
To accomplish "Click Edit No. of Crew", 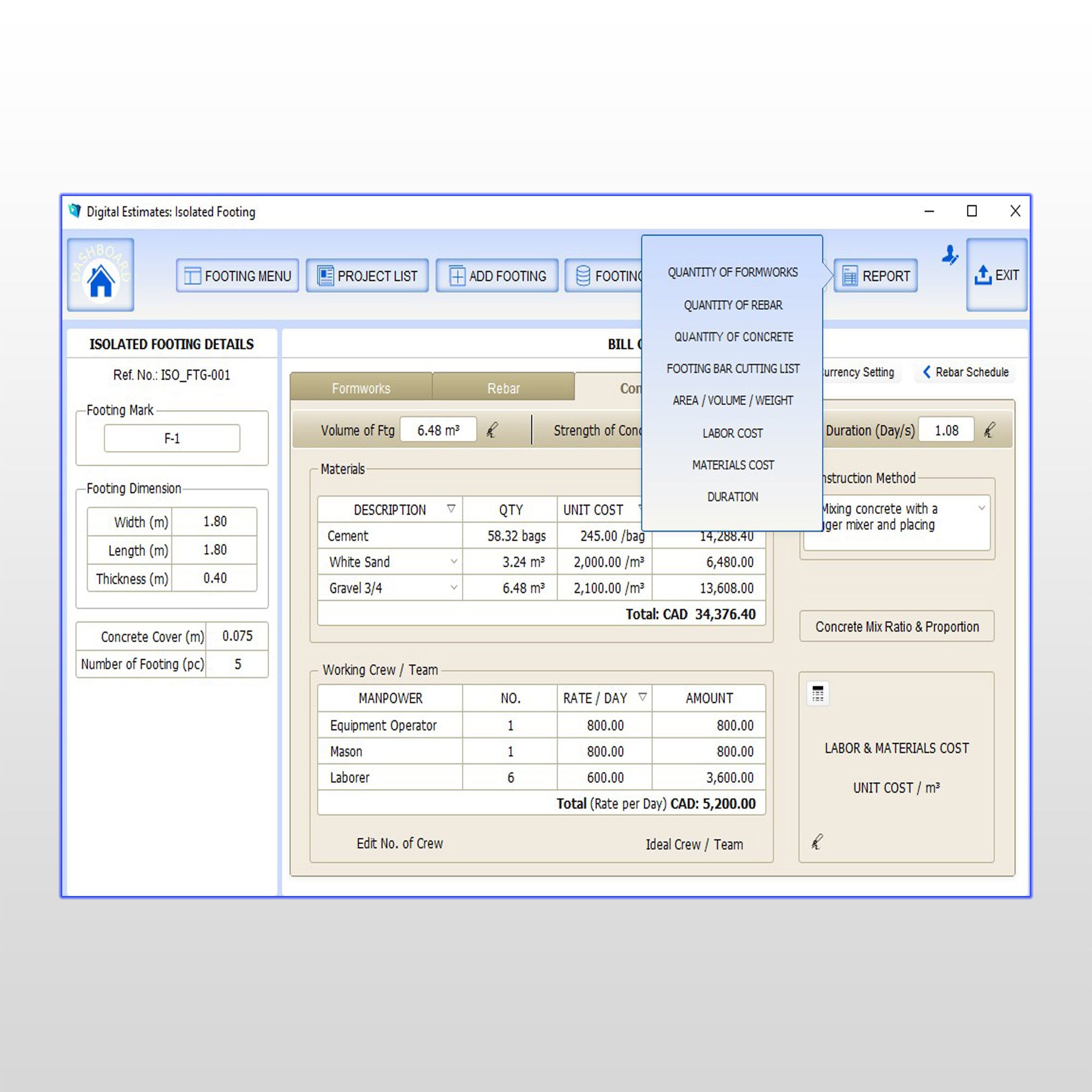I will click(400, 844).
